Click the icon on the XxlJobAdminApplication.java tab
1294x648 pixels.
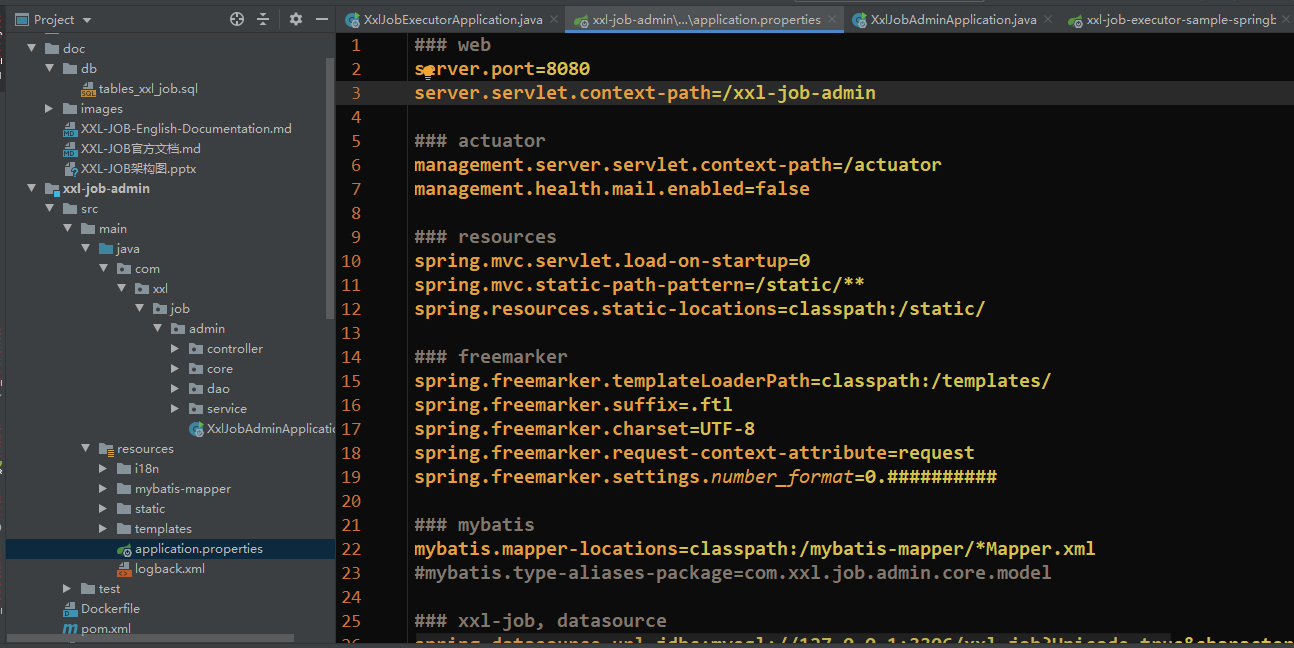point(859,20)
